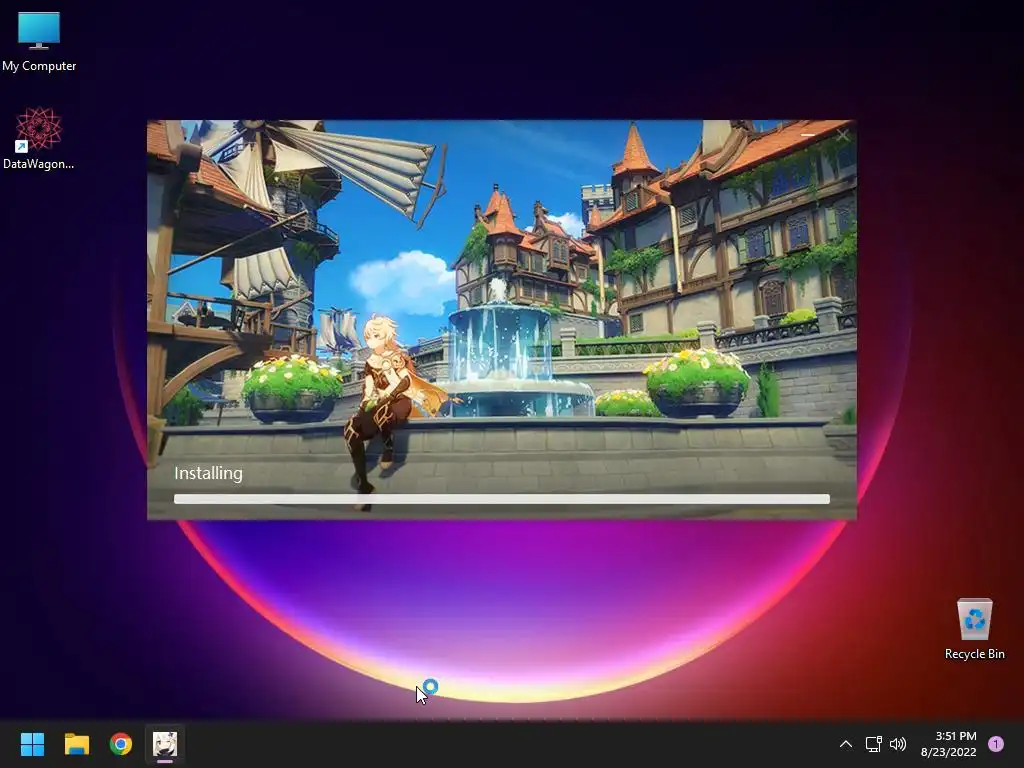
Task: Select the DataWagon desktop shortcut
Action: [x=39, y=138]
